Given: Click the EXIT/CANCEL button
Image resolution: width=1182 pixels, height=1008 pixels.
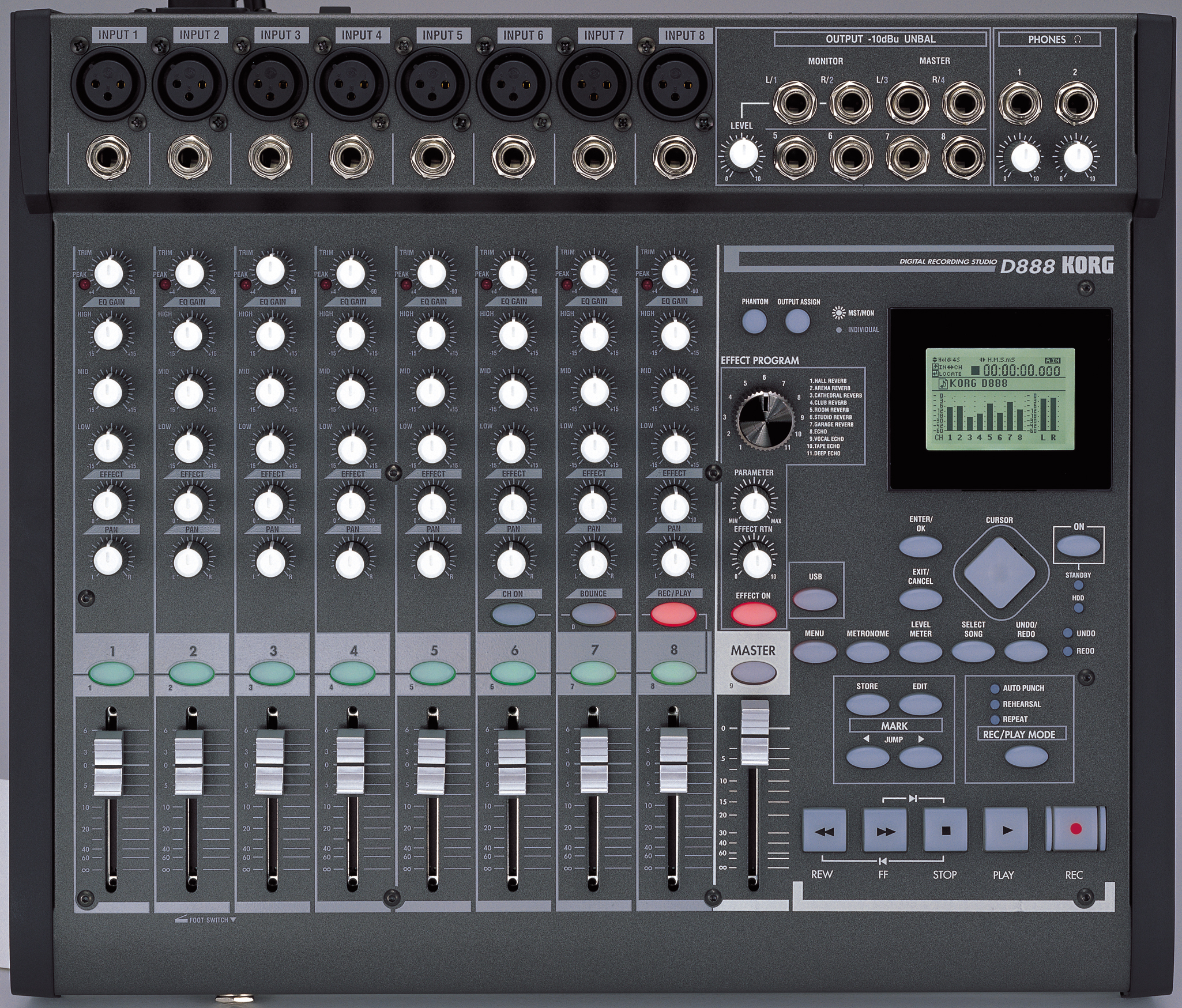Looking at the screenshot, I should click(x=921, y=599).
